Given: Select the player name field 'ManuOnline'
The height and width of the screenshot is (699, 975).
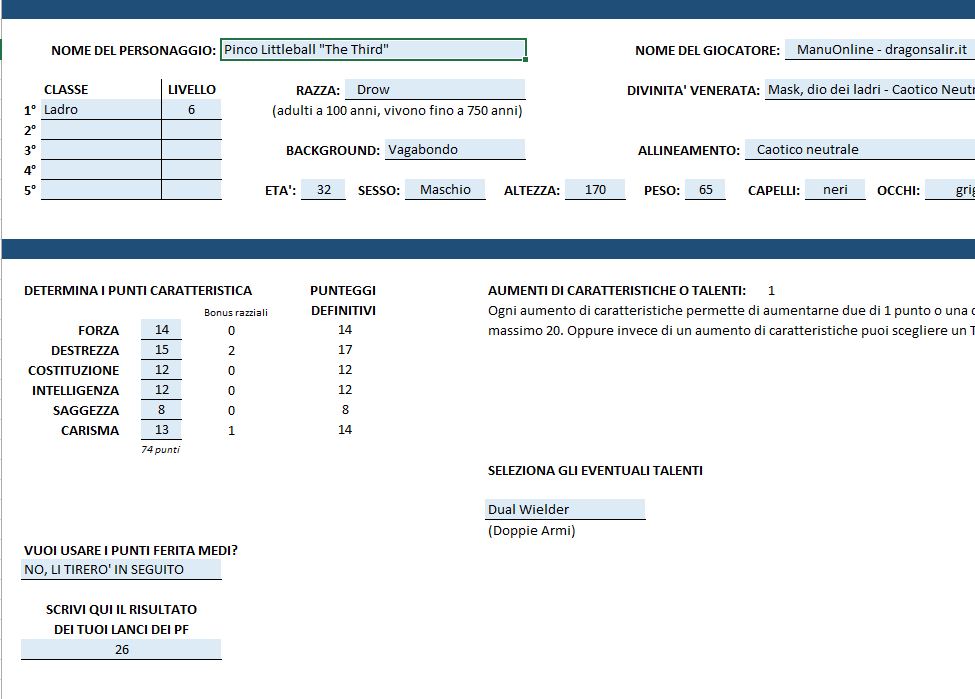Looking at the screenshot, I should pyautogui.click(x=878, y=50).
